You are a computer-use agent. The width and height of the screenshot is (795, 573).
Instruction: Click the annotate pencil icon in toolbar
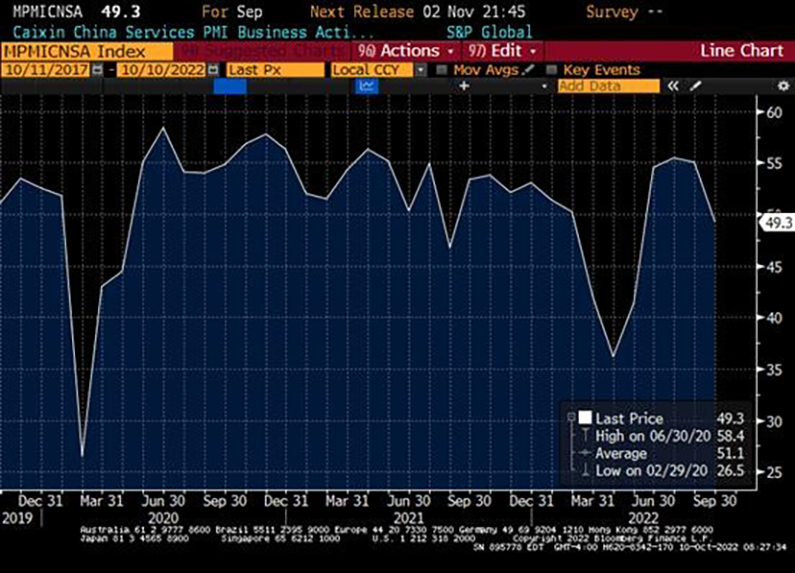click(x=696, y=86)
